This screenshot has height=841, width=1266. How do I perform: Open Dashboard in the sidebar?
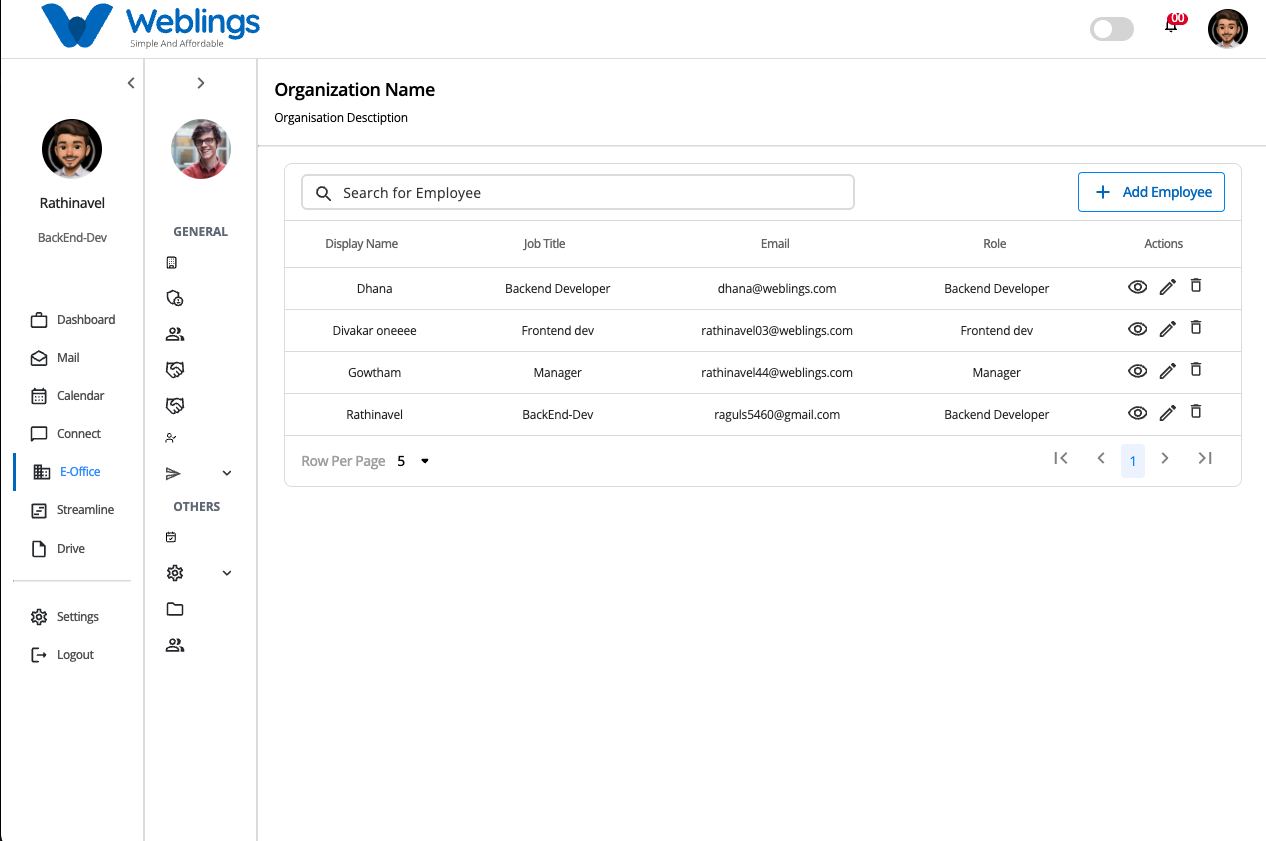pyautogui.click(x=72, y=320)
